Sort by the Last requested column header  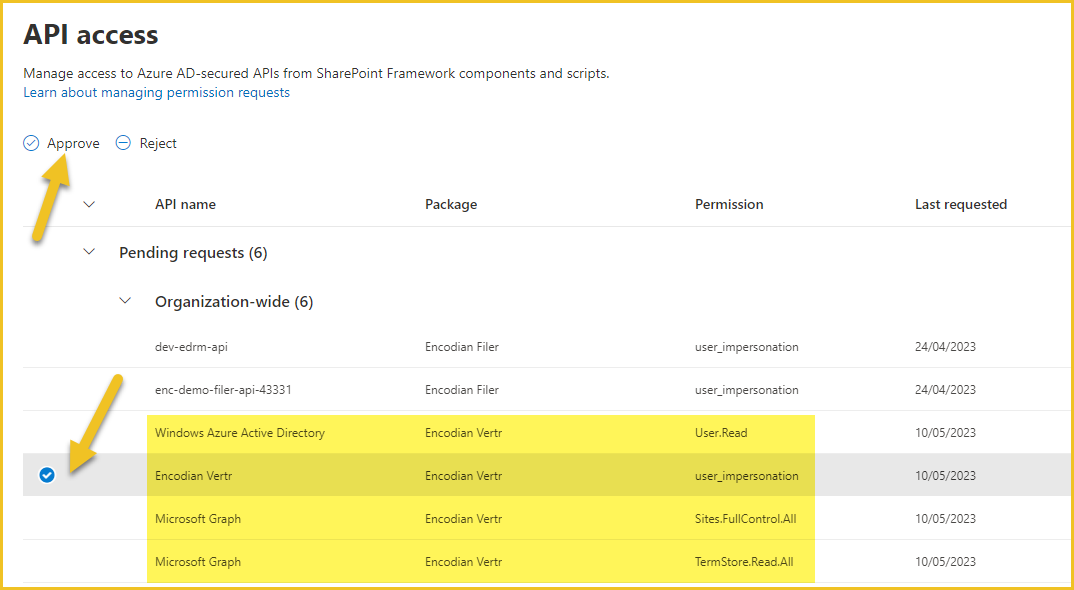point(960,204)
